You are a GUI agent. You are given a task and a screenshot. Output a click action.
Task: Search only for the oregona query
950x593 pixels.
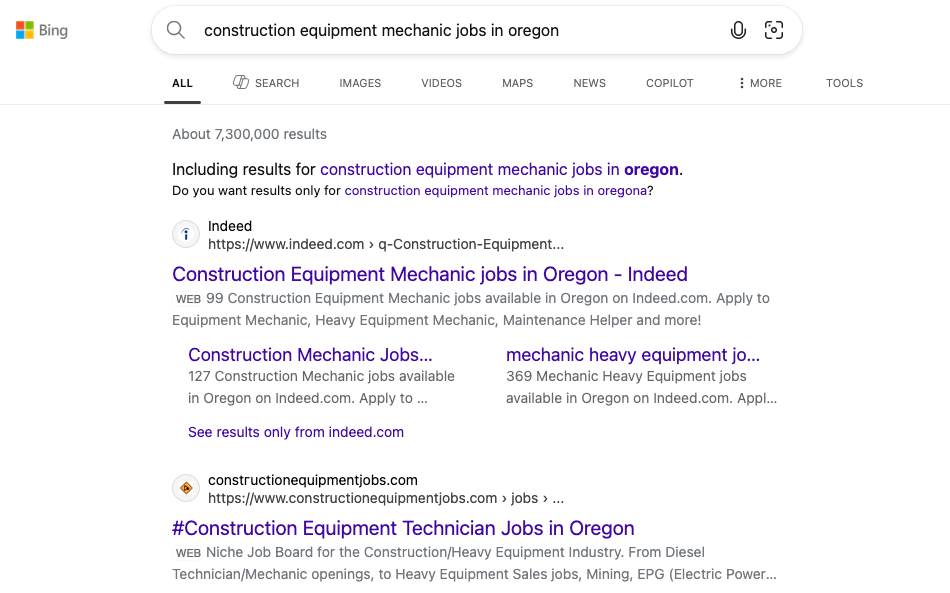[x=495, y=190]
